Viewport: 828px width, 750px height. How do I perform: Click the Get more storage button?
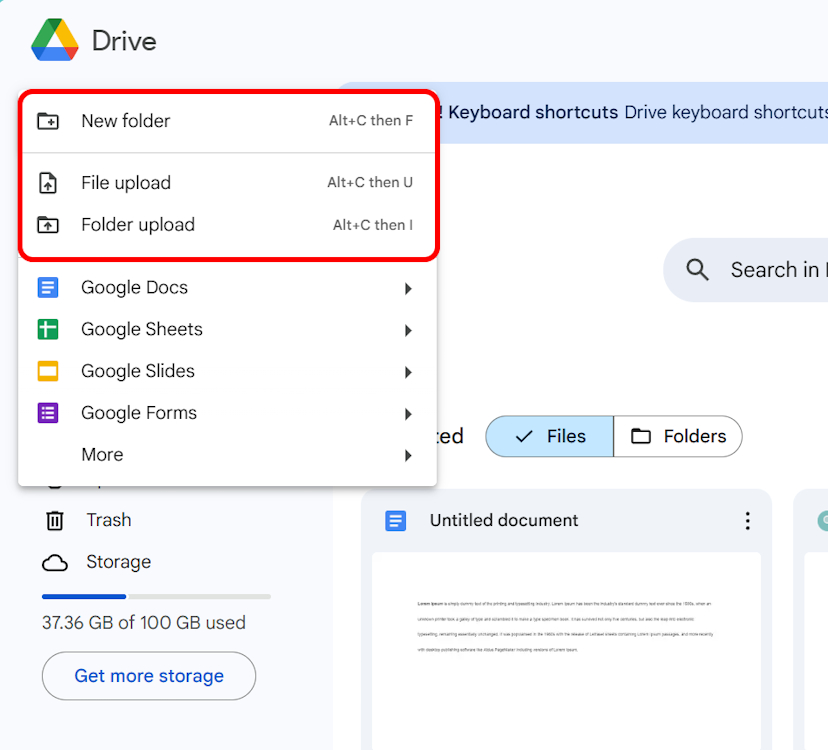148,676
